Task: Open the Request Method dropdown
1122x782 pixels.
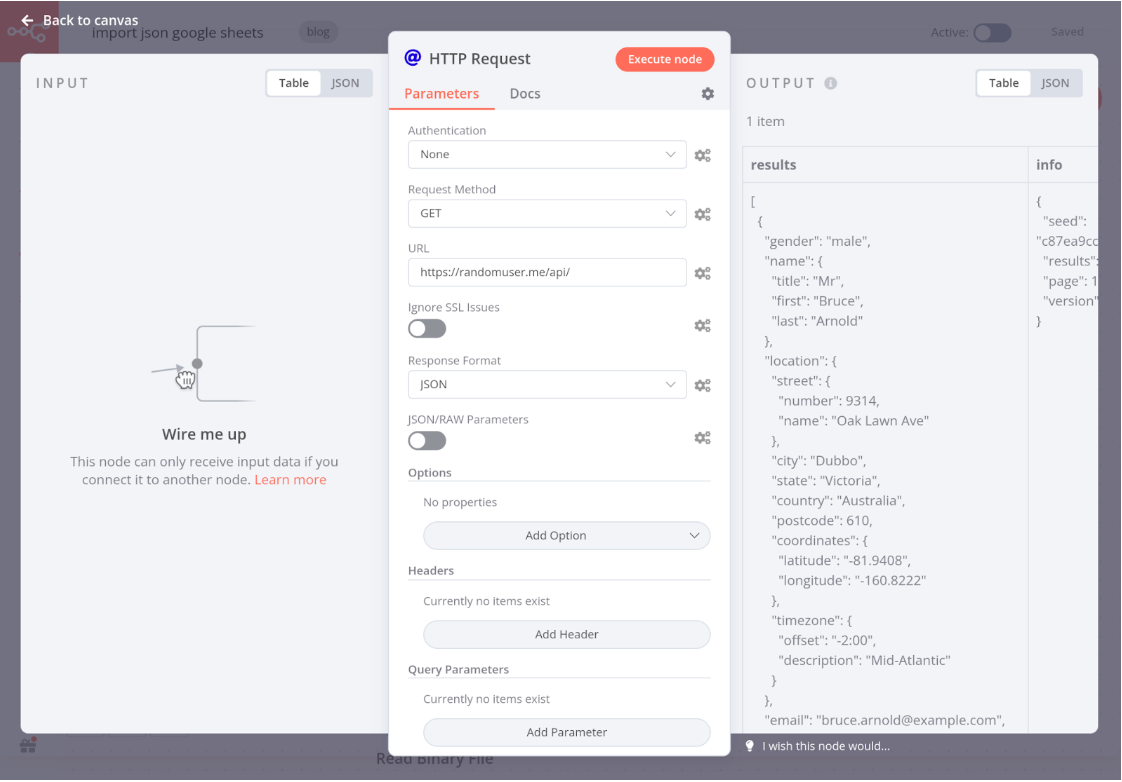Action: coord(546,213)
